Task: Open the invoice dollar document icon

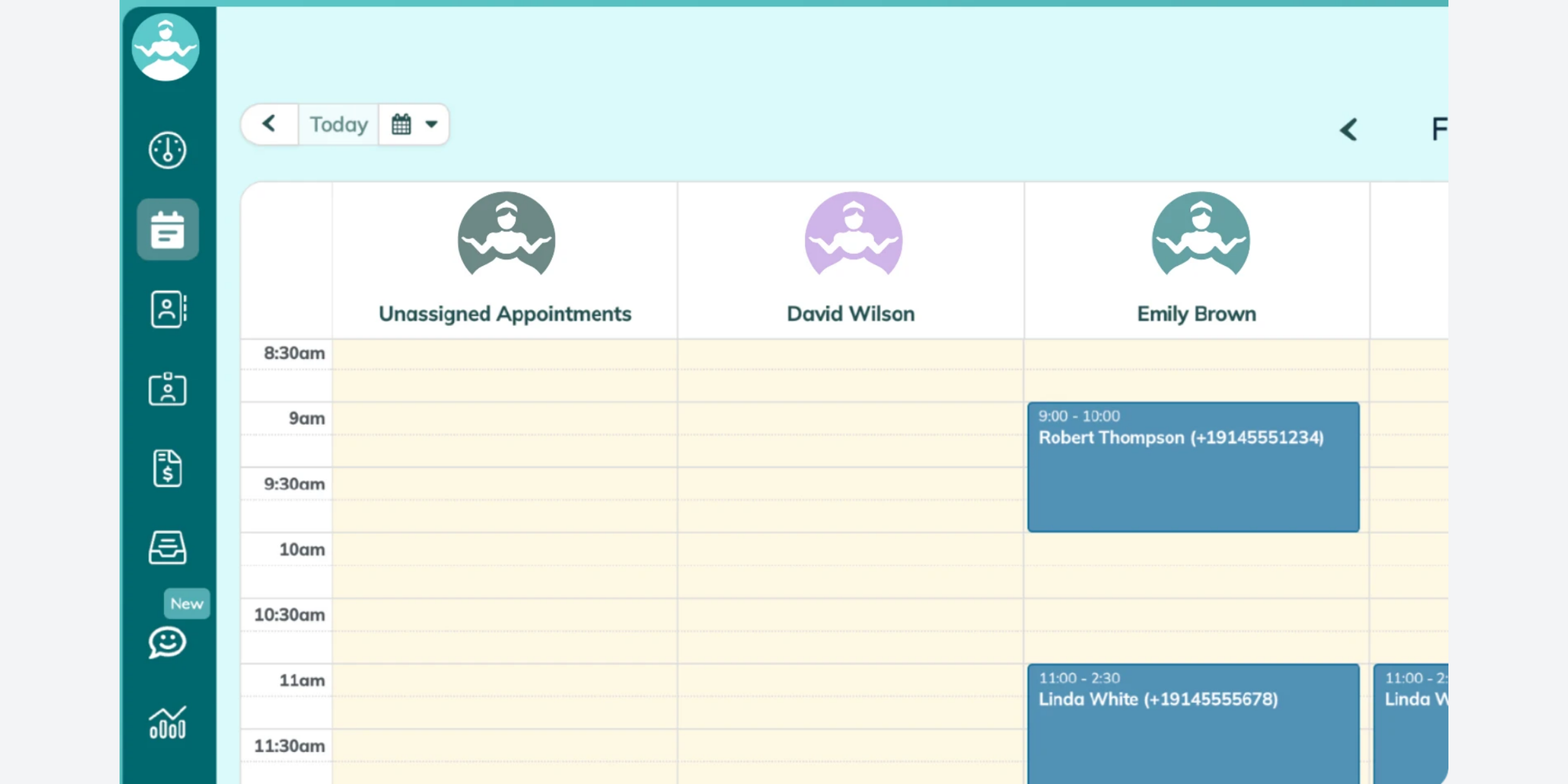Action: pyautogui.click(x=167, y=468)
